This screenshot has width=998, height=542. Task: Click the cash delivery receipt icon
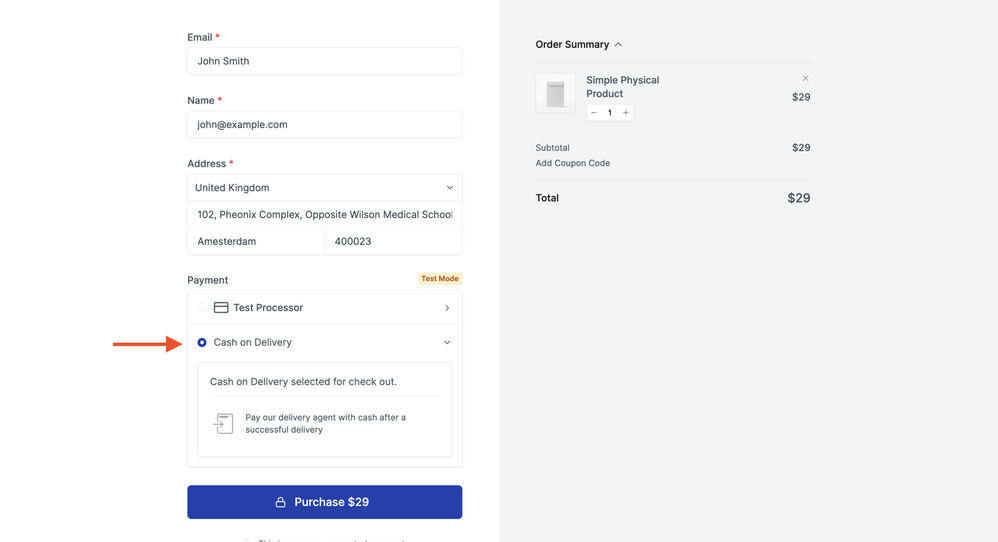point(223,423)
